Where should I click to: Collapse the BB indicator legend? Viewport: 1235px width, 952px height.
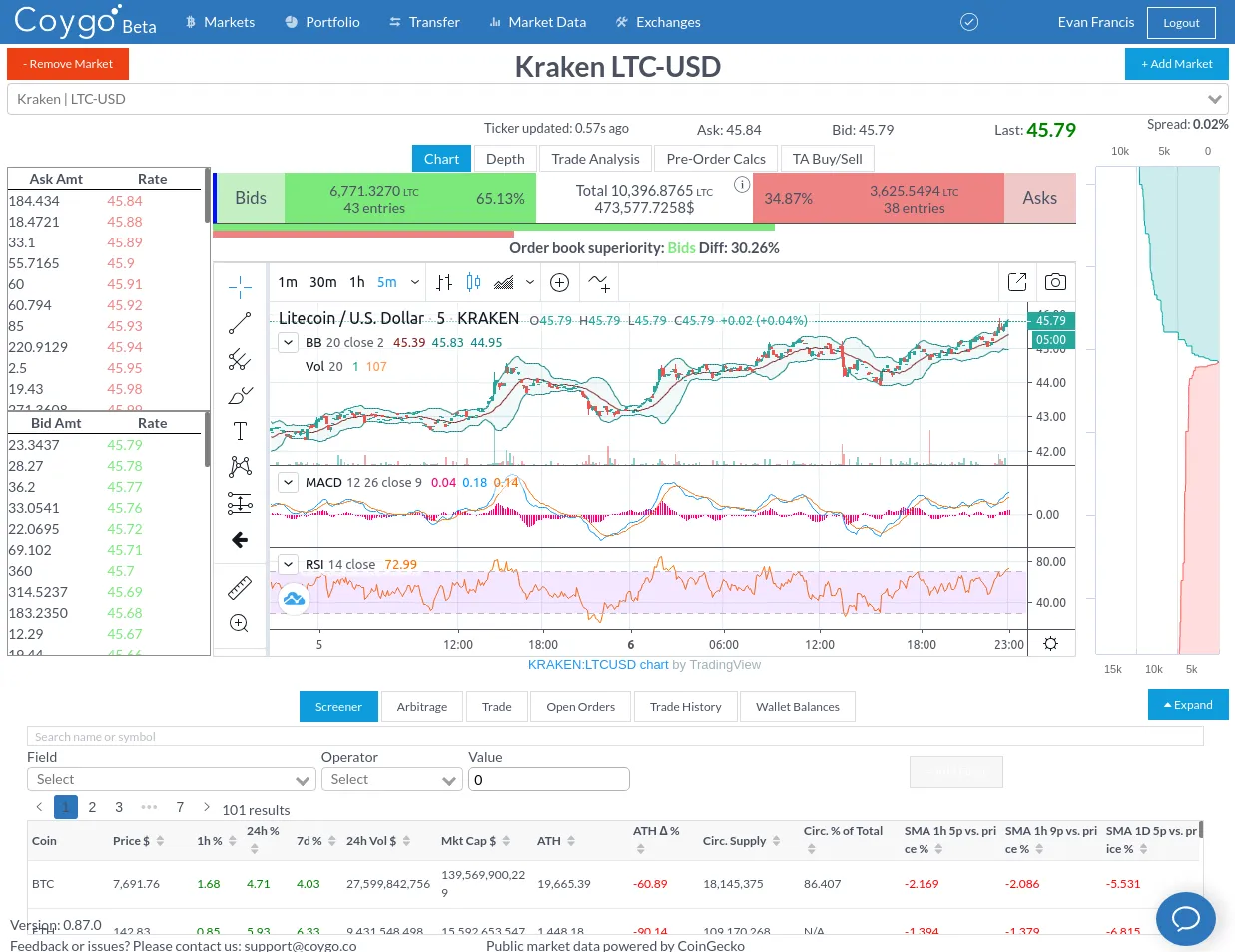[x=289, y=342]
